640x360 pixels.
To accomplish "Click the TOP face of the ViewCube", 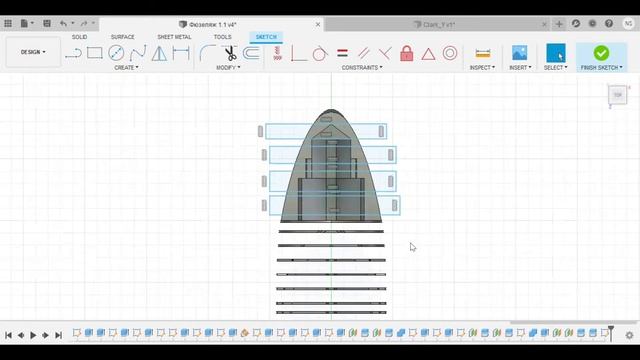I will click(x=618, y=95).
